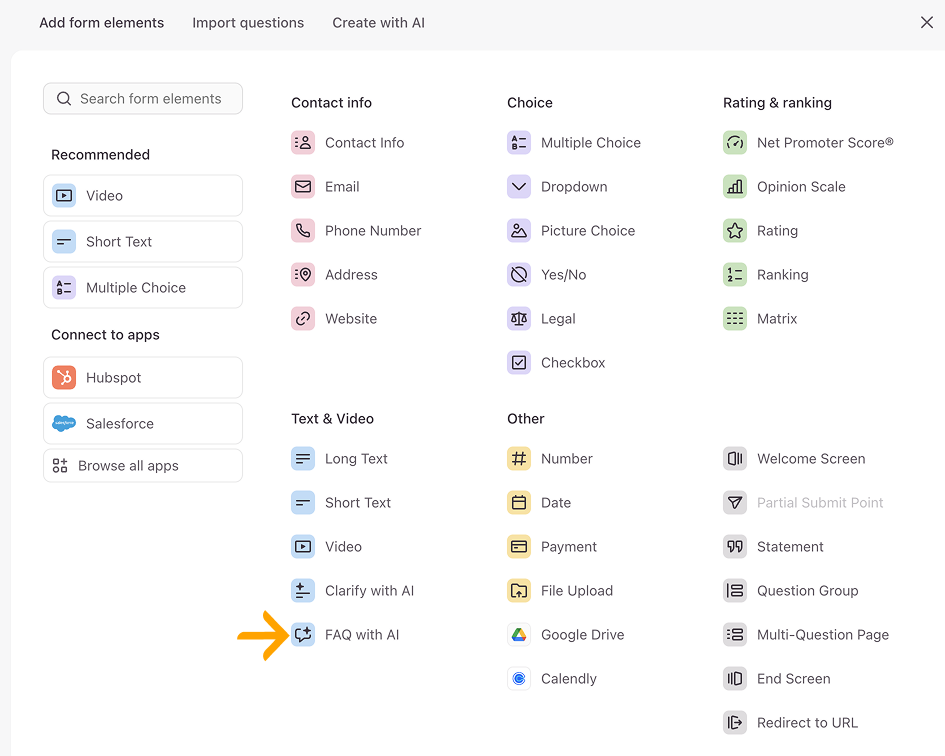This screenshot has height=756, width=945.
Task: Select the recommended Short Text button
Action: point(143,241)
